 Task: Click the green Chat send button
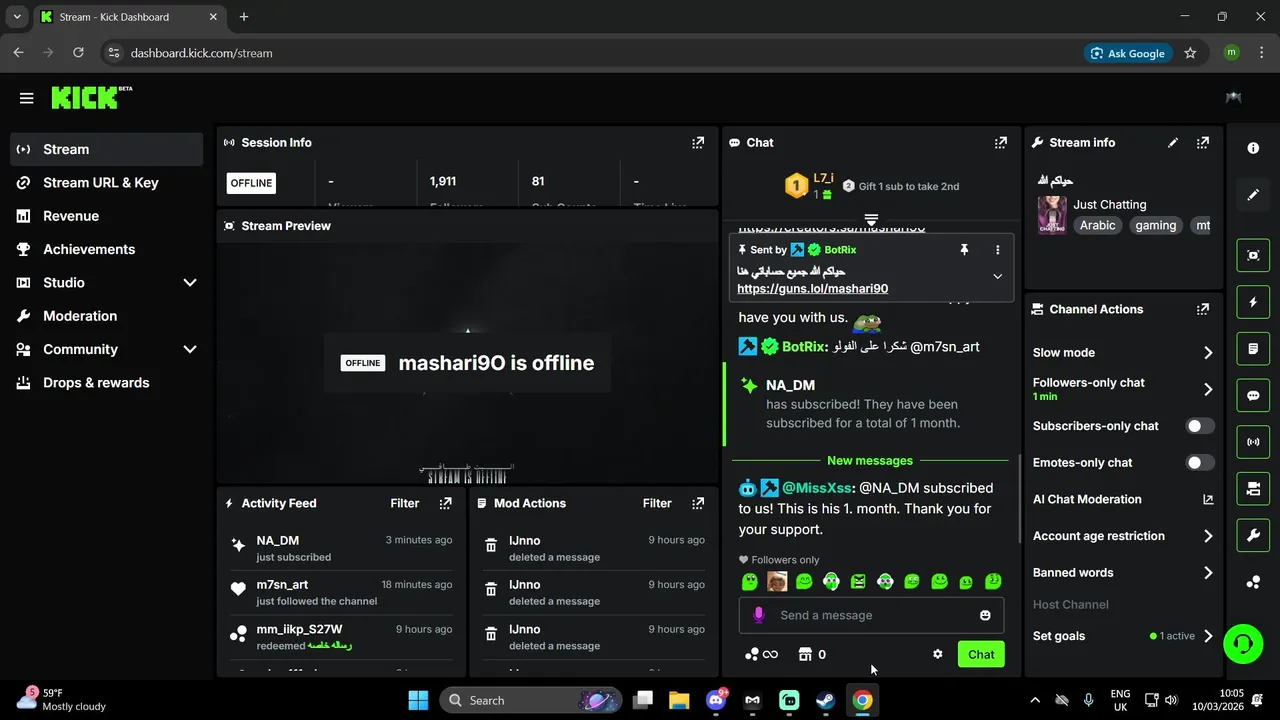[981, 654]
